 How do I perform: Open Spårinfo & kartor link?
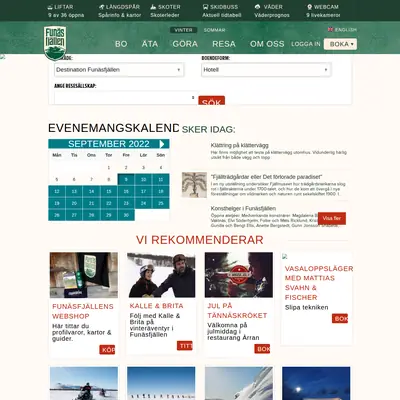(120, 15)
